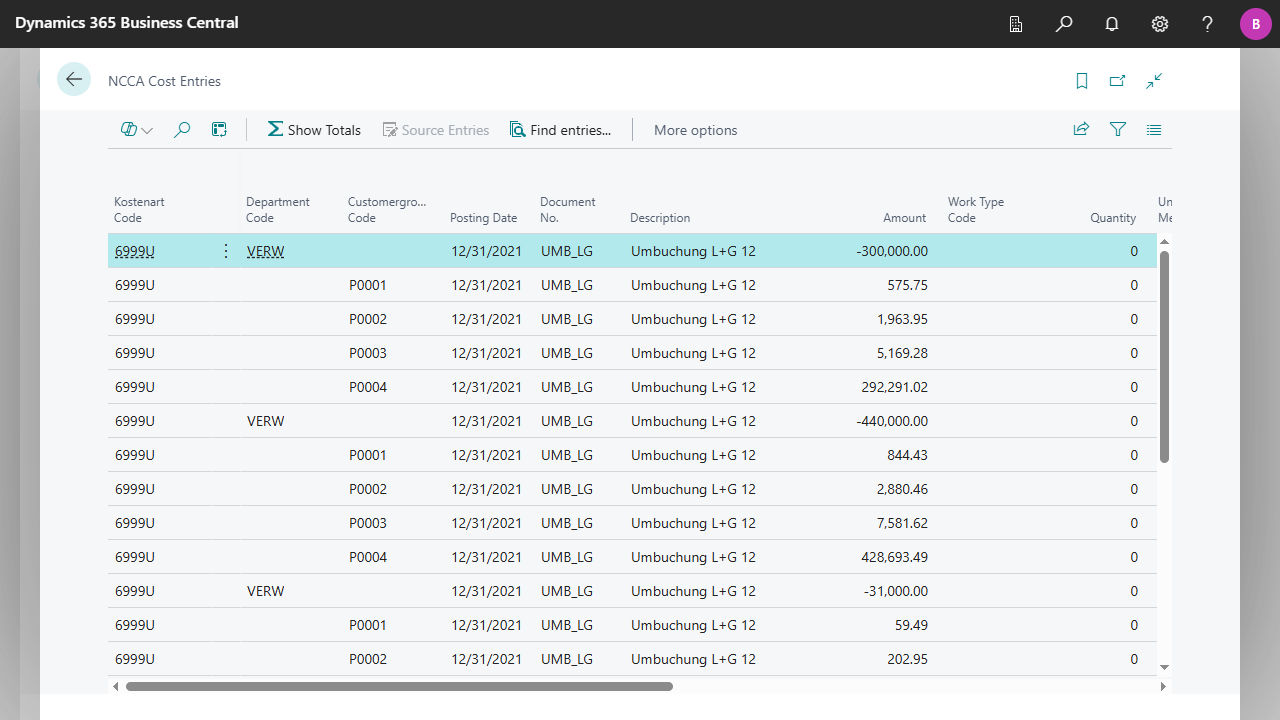Sort by the Amount column header
The image size is (1280, 720).
click(x=904, y=218)
